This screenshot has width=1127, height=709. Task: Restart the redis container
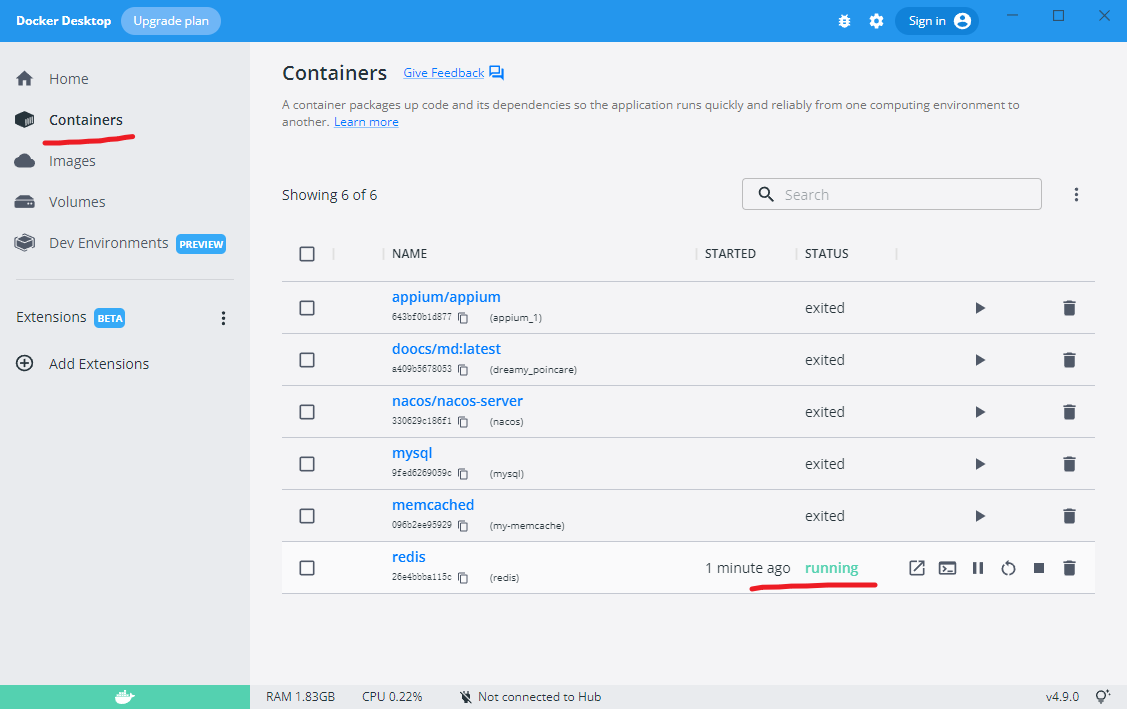(1008, 568)
